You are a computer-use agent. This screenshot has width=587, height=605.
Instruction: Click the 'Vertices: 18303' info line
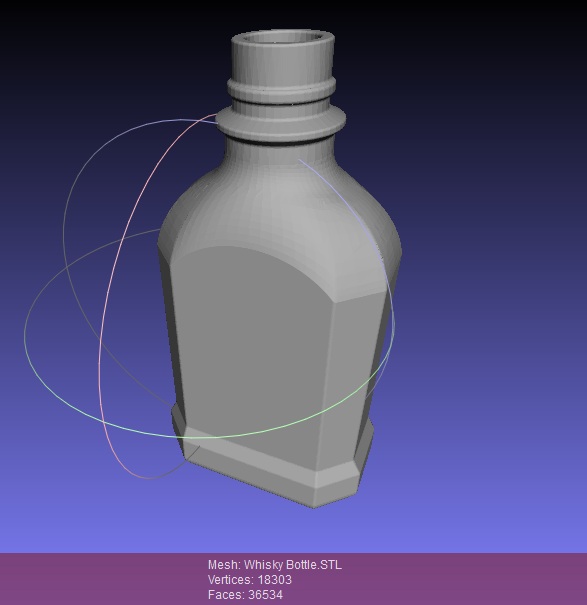pos(250,580)
